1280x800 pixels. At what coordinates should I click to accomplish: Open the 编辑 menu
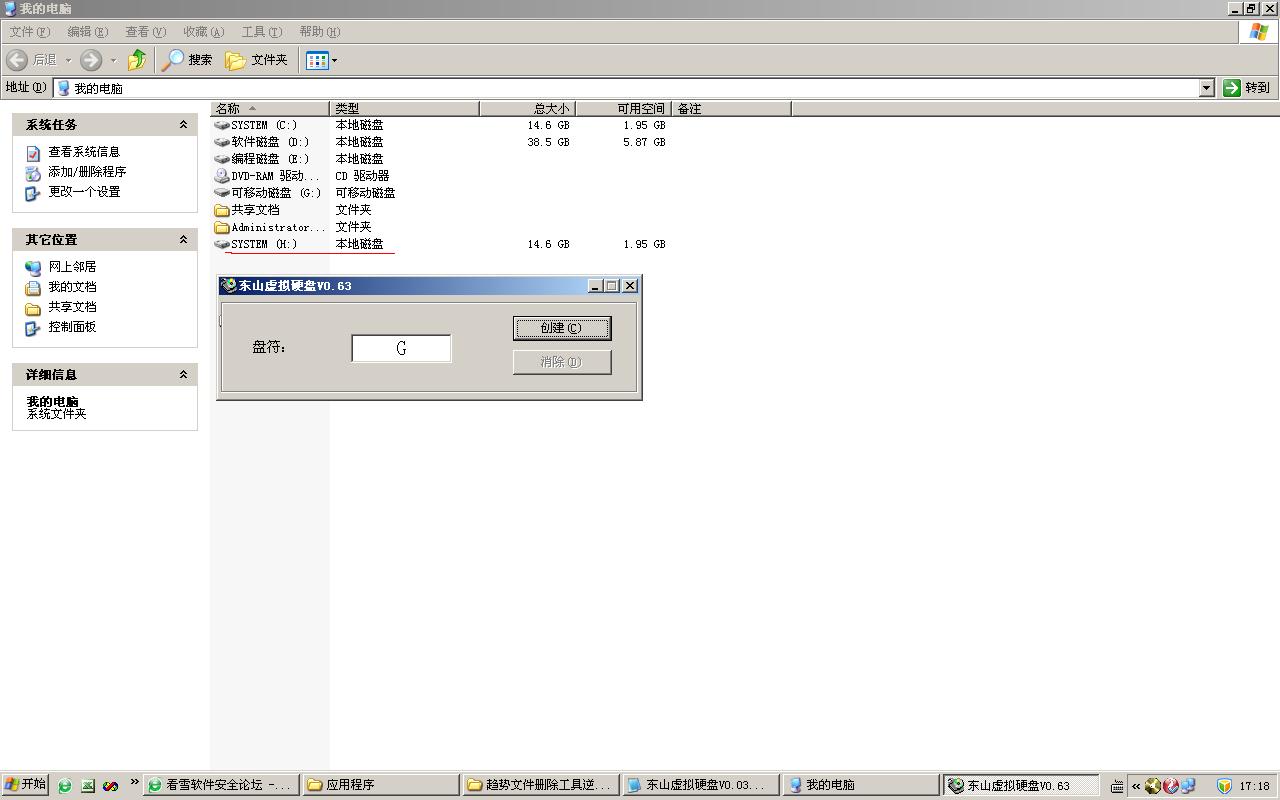[87, 32]
